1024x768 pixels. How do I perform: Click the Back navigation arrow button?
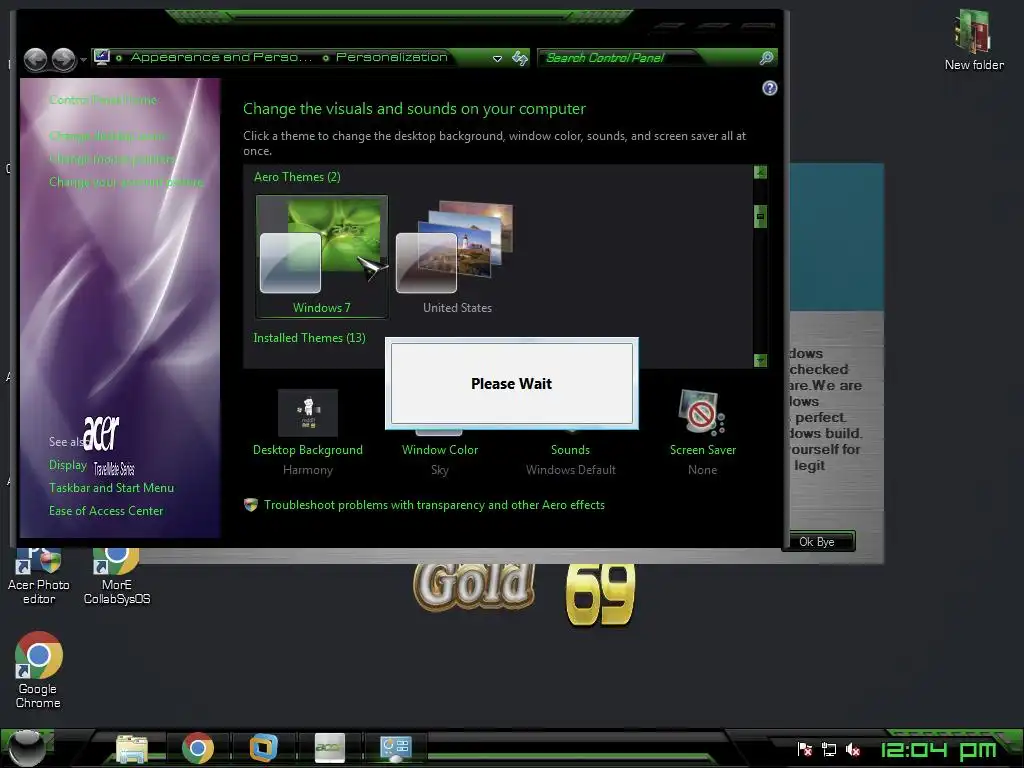35,59
